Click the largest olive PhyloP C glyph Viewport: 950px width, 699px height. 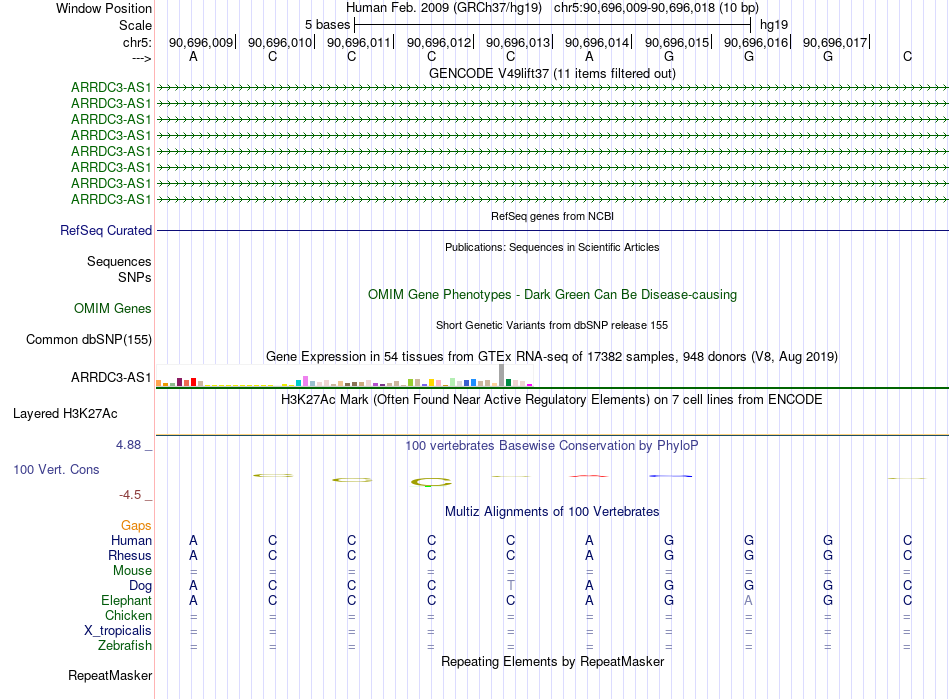tap(431, 482)
